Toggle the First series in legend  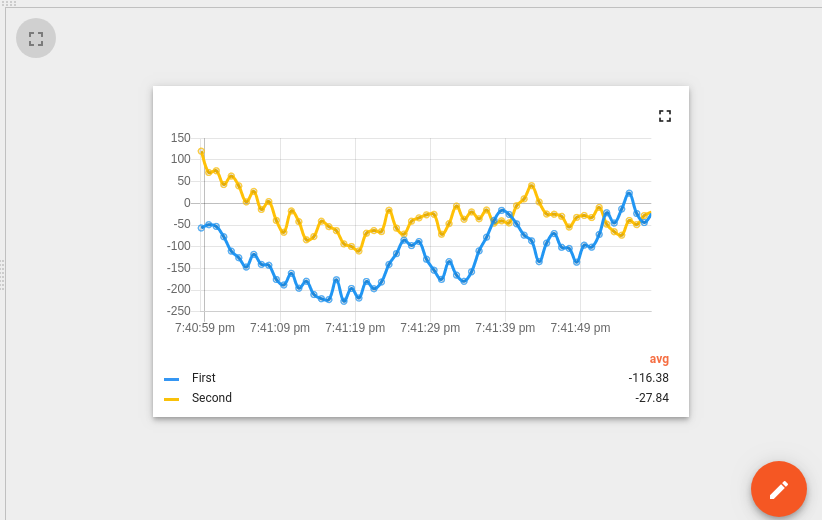(203, 378)
